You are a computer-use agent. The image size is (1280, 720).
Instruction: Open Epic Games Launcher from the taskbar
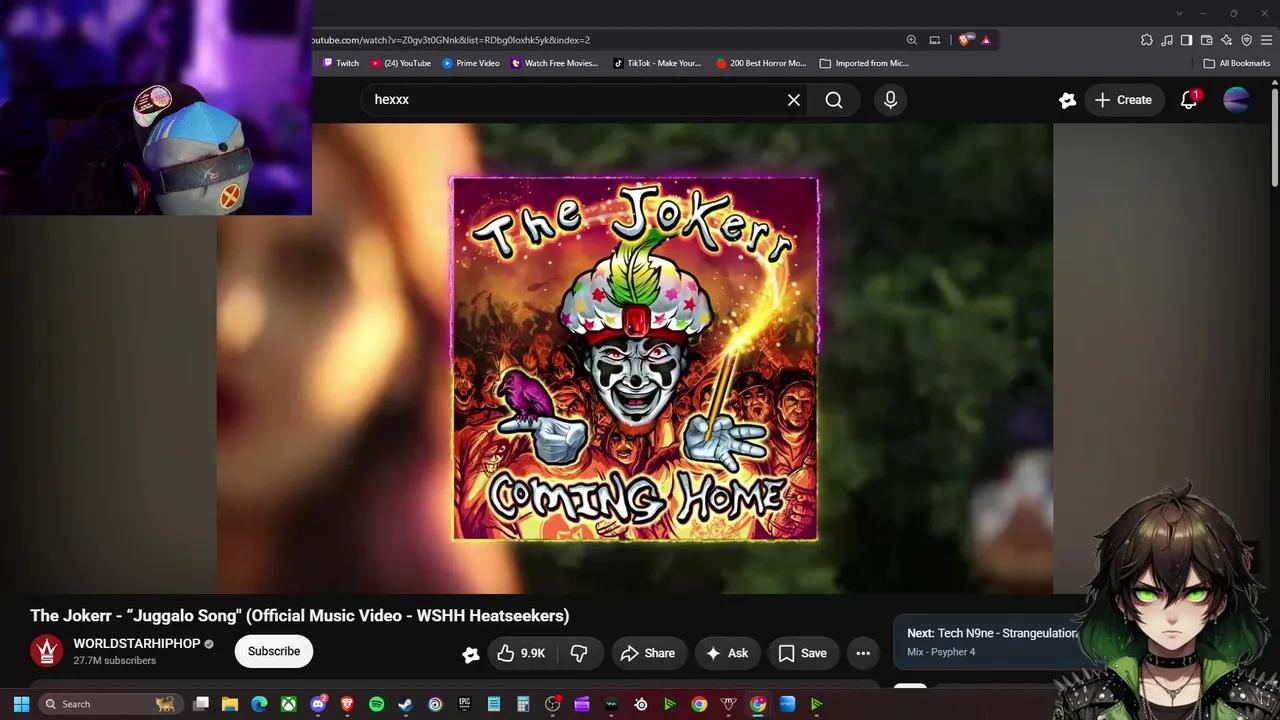[x=465, y=704]
